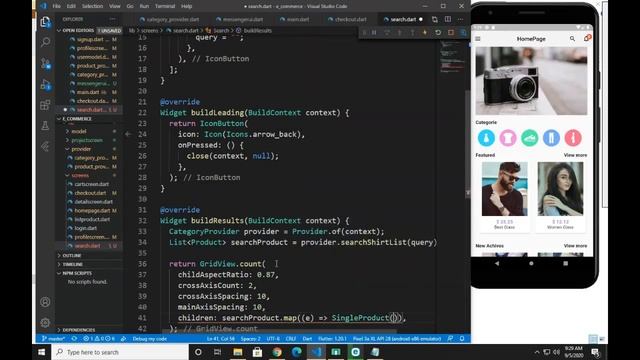The height and width of the screenshot is (360, 640).
Task: Open the Selection menu
Action: pos(92,6)
